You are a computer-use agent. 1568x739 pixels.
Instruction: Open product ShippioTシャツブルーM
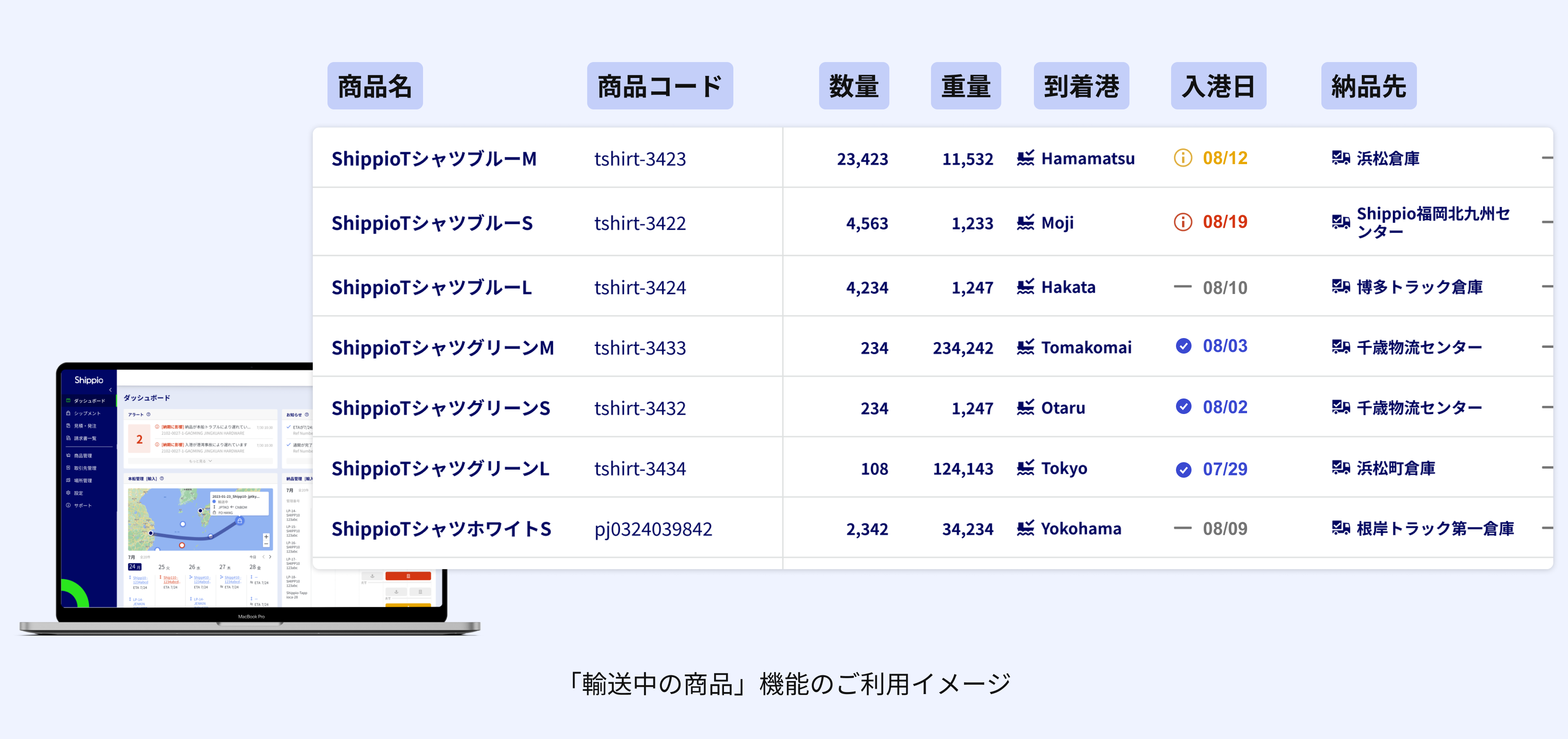pos(434,159)
